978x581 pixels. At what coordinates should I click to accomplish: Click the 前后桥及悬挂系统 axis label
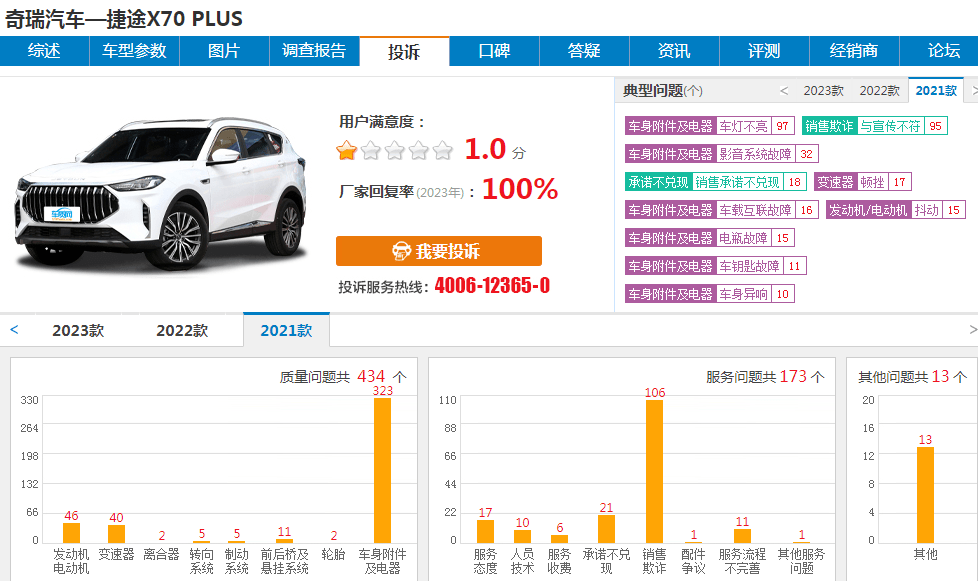coord(284,561)
